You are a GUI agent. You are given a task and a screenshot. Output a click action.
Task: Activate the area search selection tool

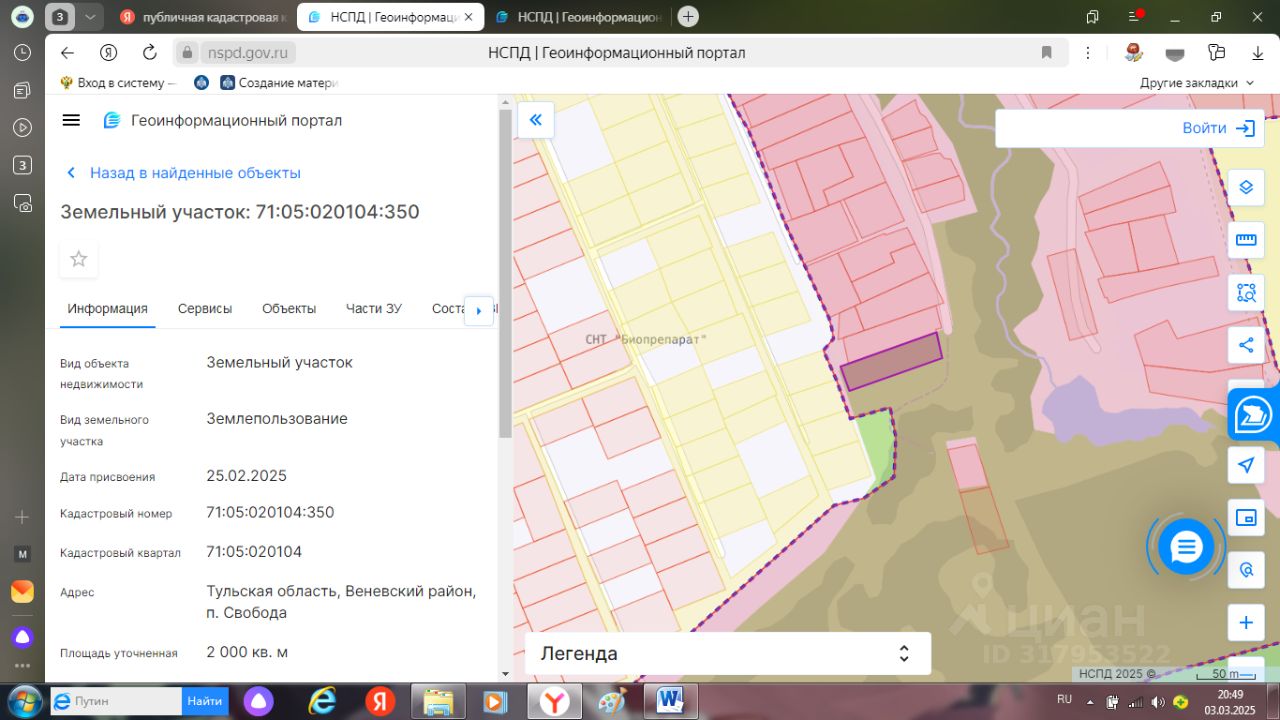point(1246,293)
